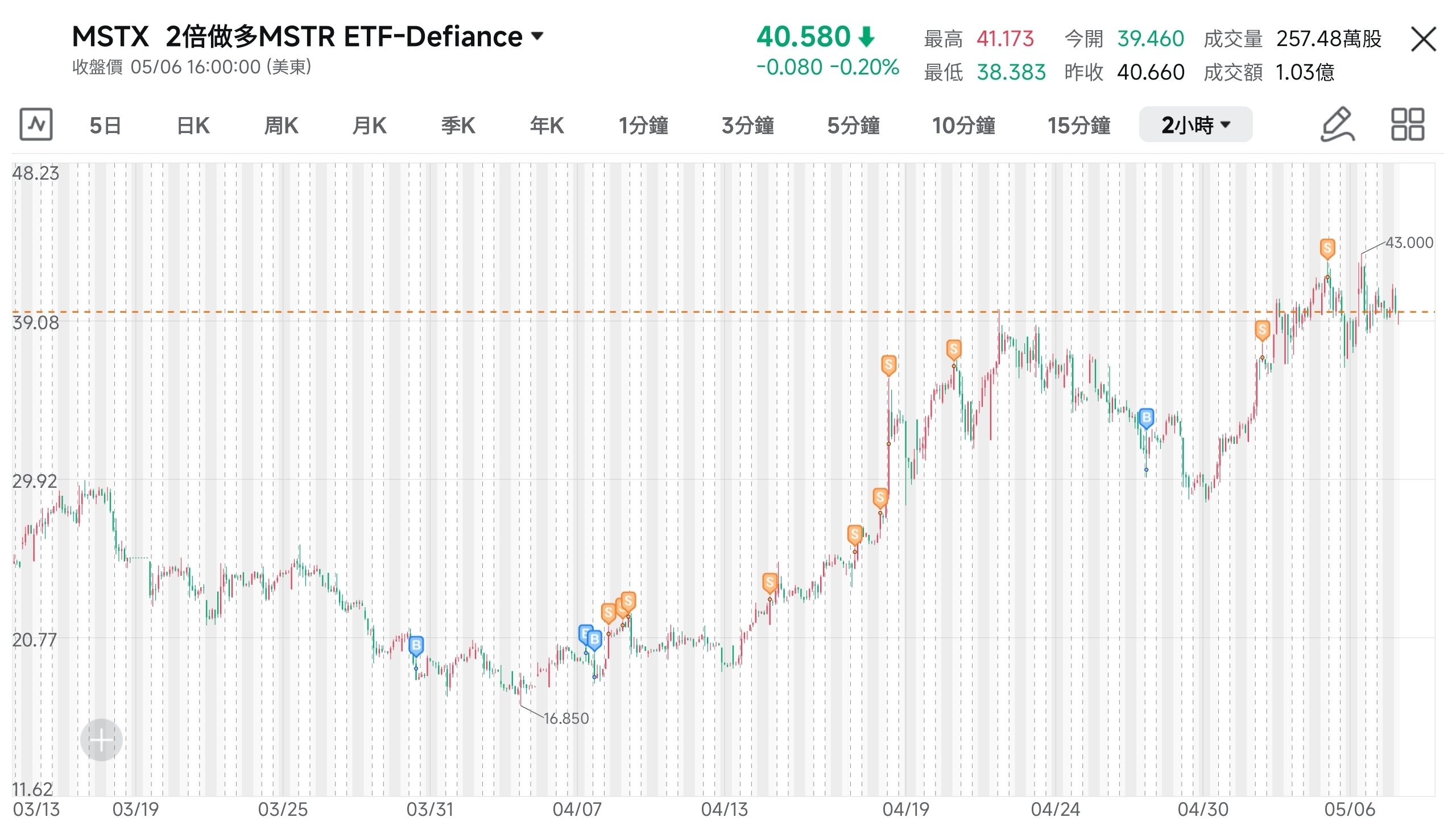Switch to the 日K tab

click(x=193, y=125)
